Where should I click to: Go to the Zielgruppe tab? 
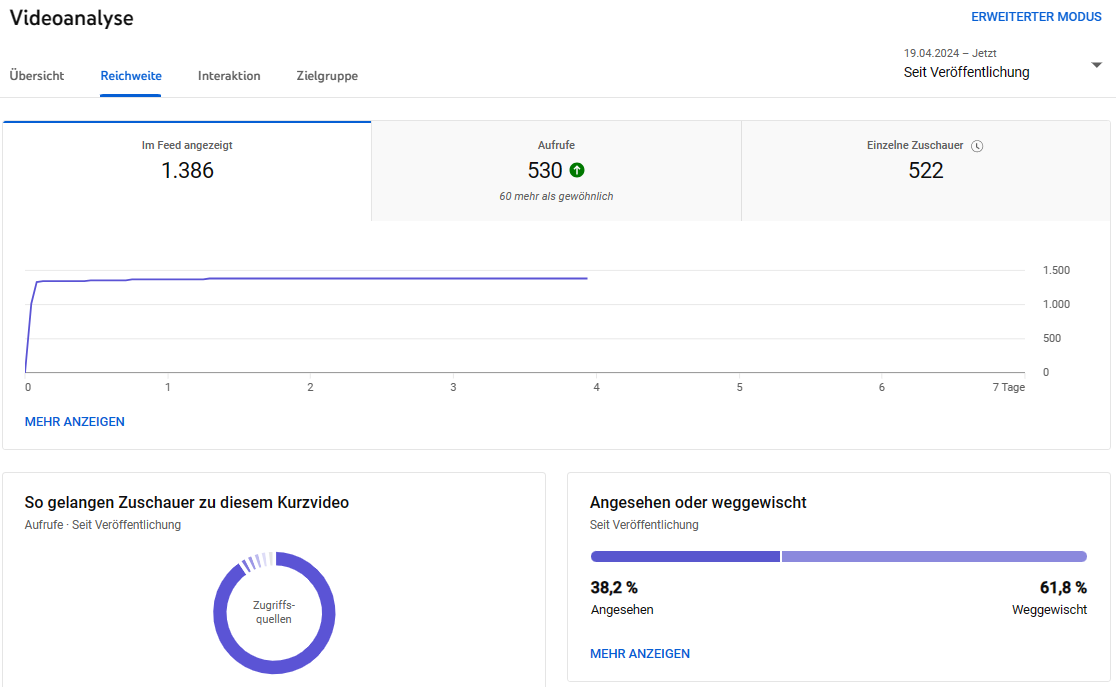point(327,76)
